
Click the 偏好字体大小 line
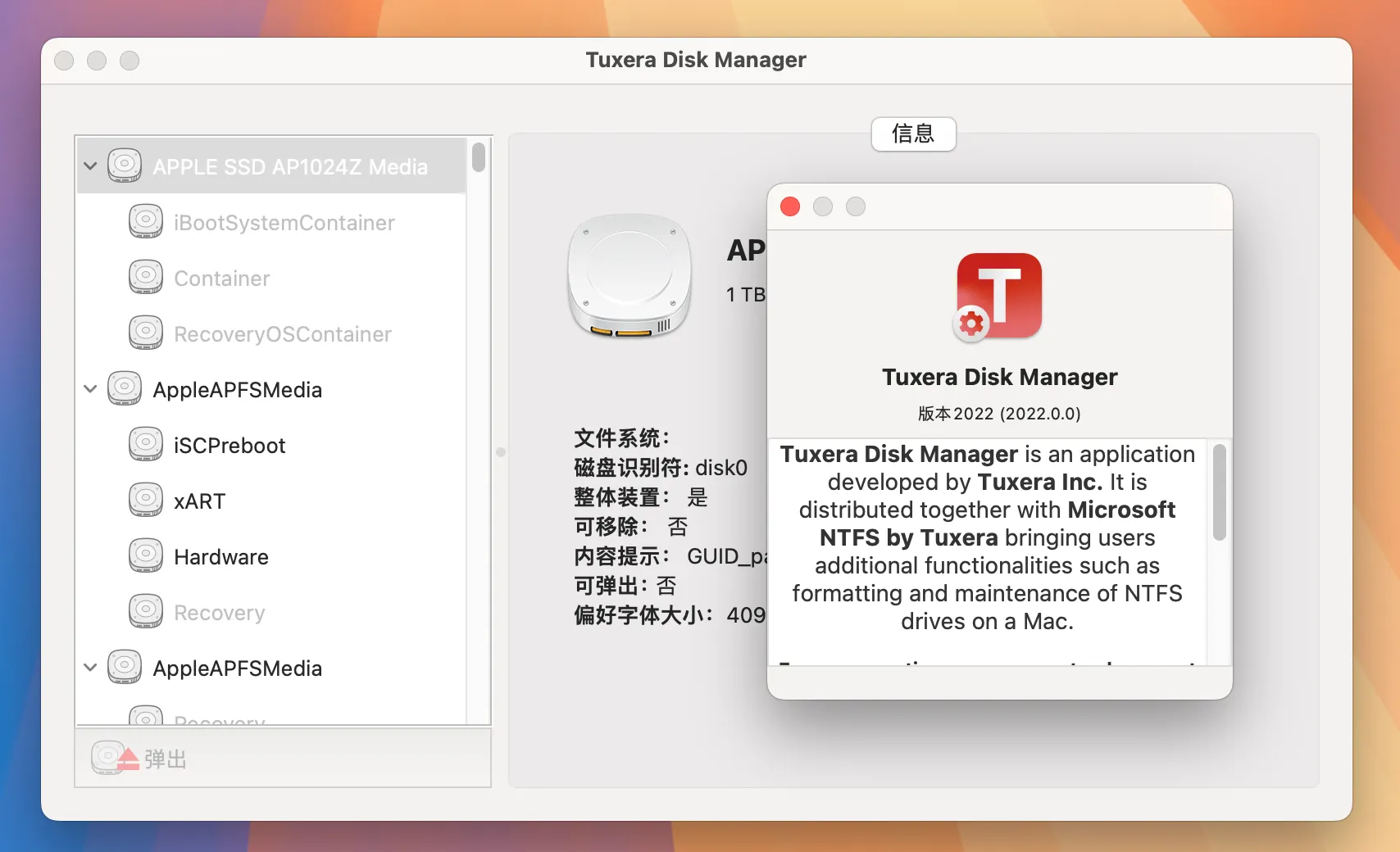click(670, 615)
